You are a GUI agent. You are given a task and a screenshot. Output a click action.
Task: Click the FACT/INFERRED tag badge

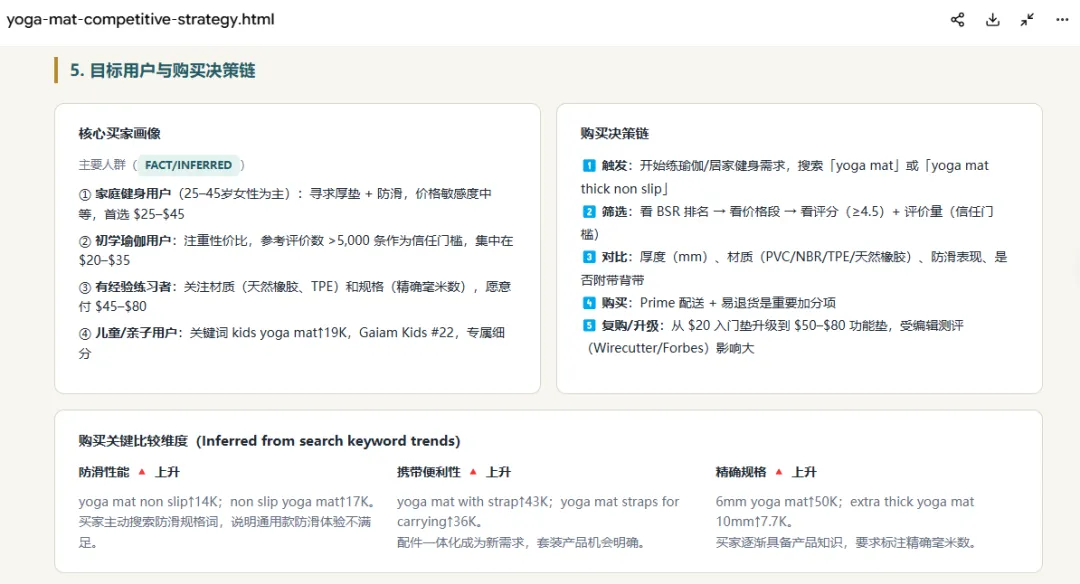click(x=188, y=165)
